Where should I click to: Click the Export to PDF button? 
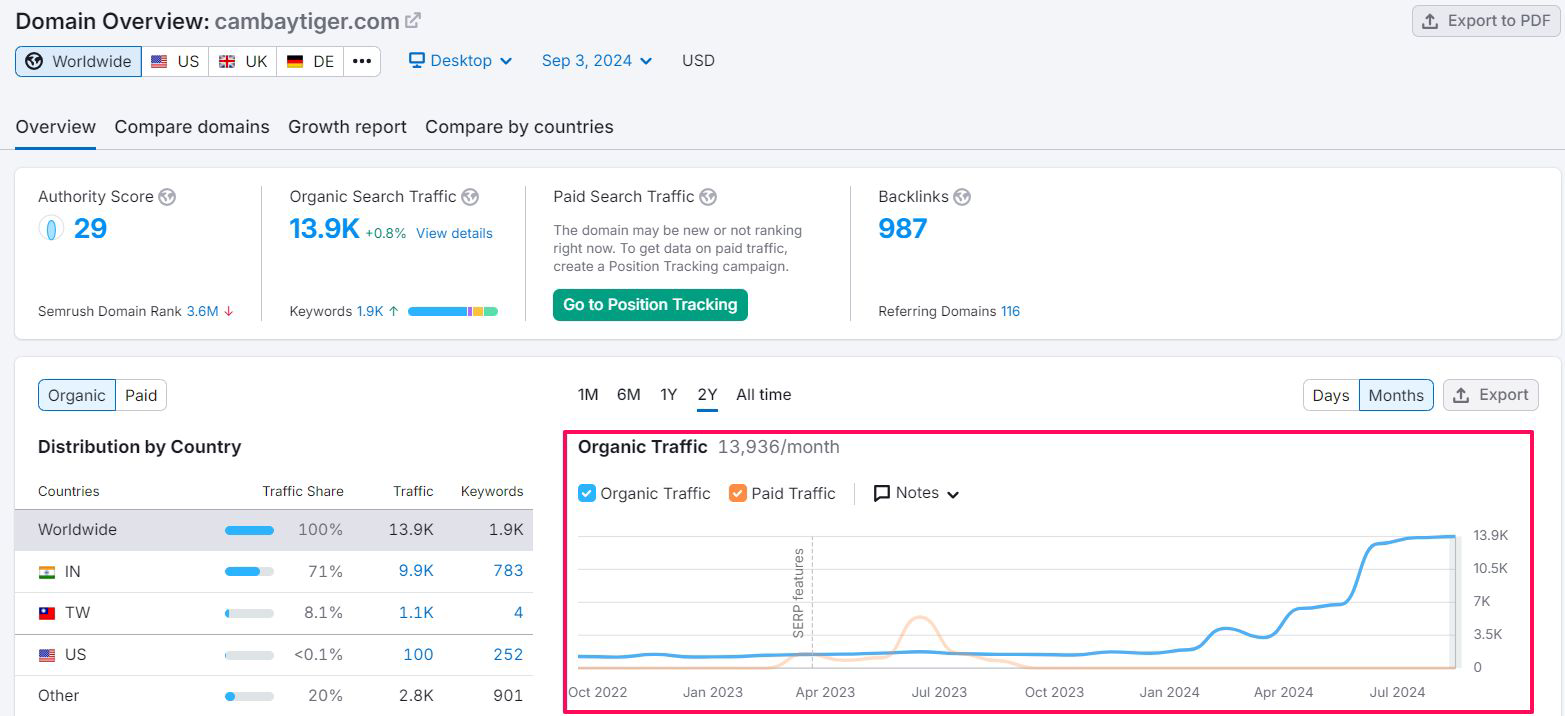(x=1486, y=21)
